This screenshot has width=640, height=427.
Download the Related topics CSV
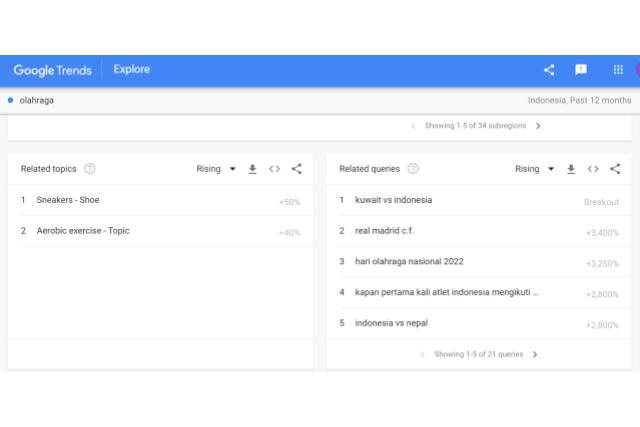253,169
